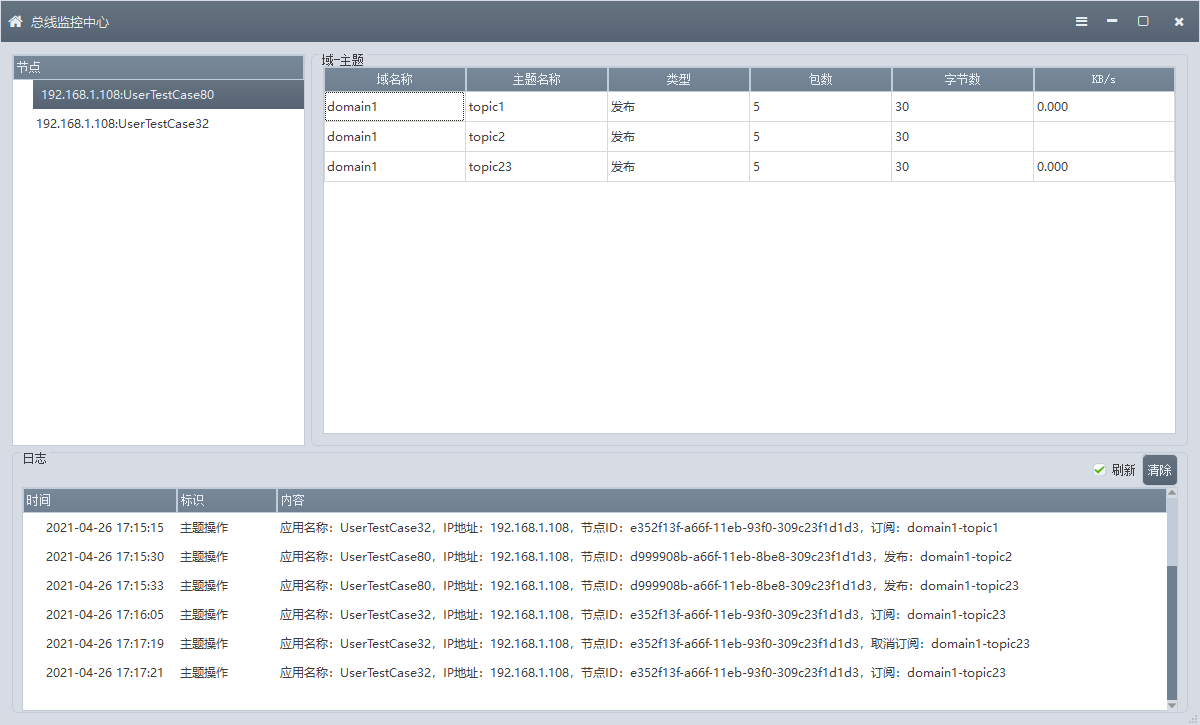Click the log scrollbar up arrow
This screenshot has height=725, width=1200.
coord(1172,494)
